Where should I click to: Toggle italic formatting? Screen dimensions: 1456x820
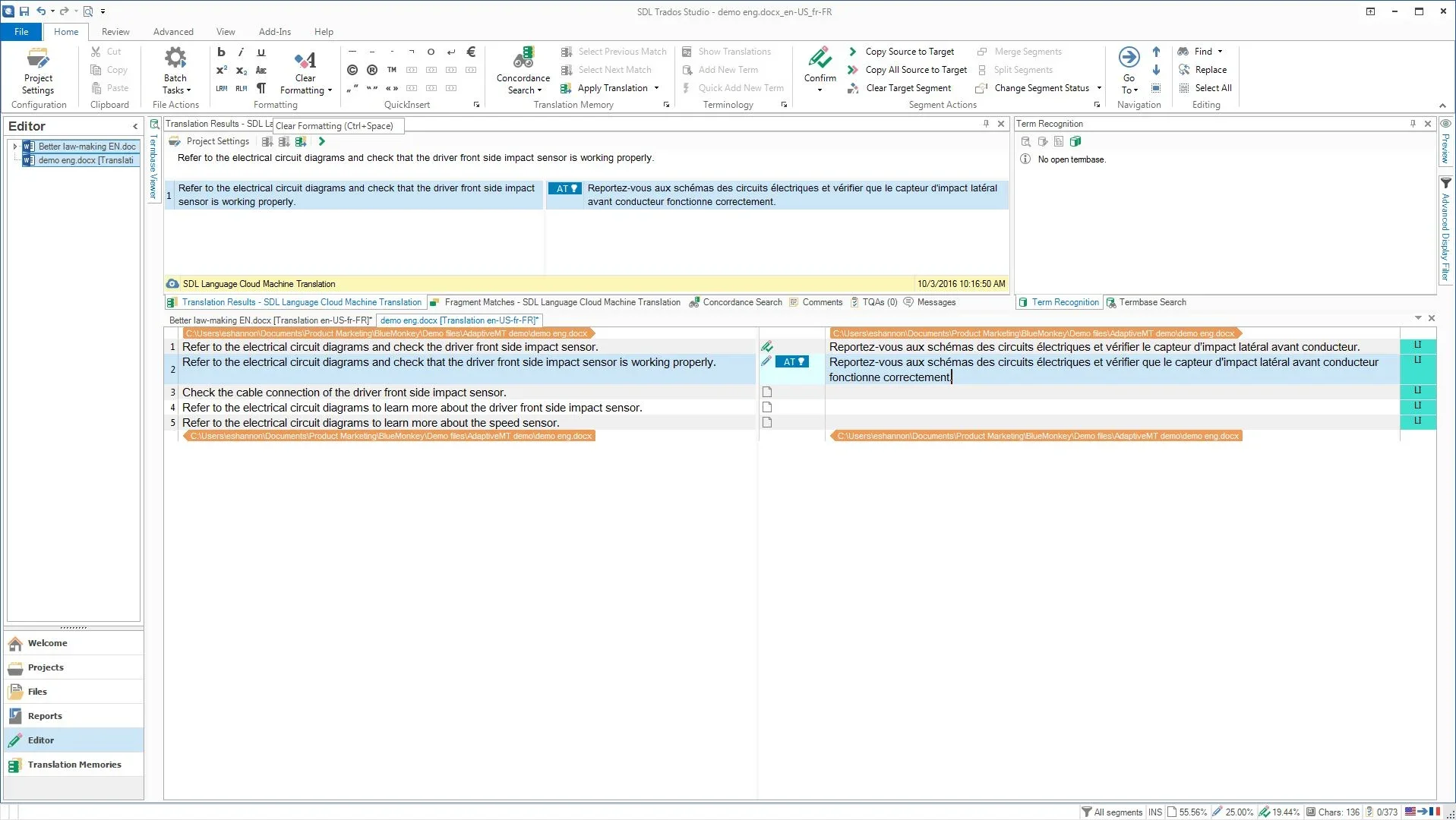(241, 52)
